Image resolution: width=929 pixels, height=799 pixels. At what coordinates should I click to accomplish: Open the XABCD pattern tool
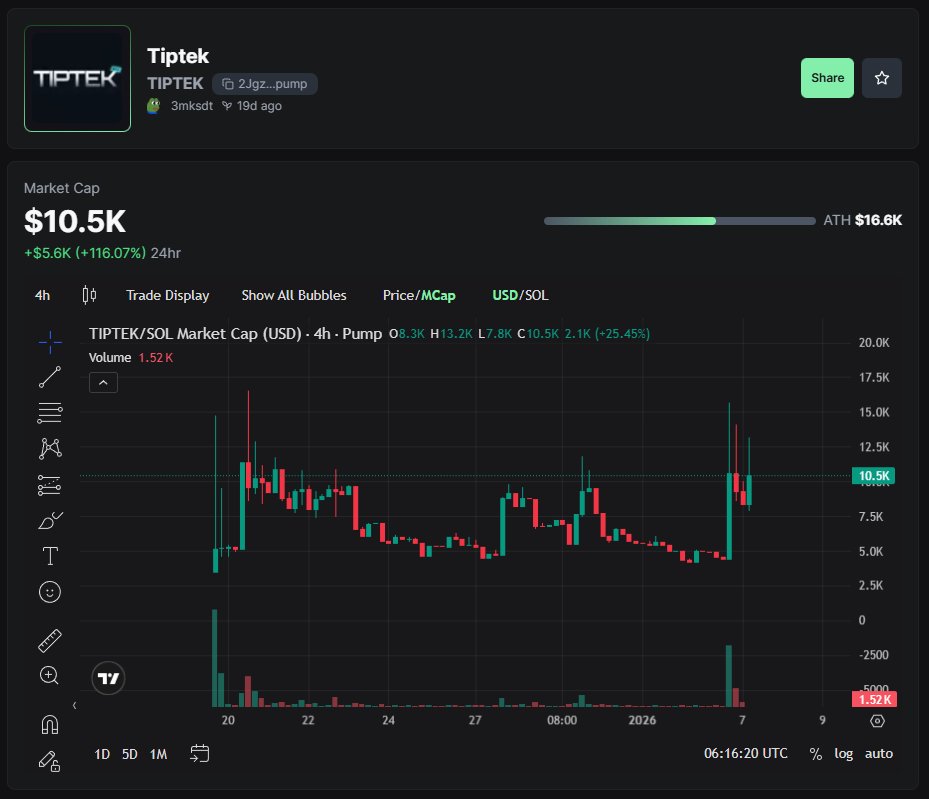point(49,449)
